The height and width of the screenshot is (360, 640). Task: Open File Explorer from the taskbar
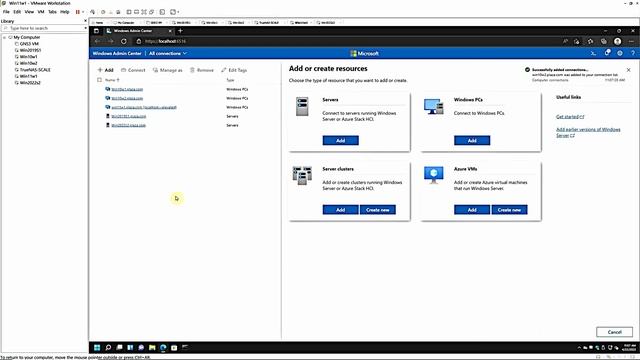tap(152, 347)
